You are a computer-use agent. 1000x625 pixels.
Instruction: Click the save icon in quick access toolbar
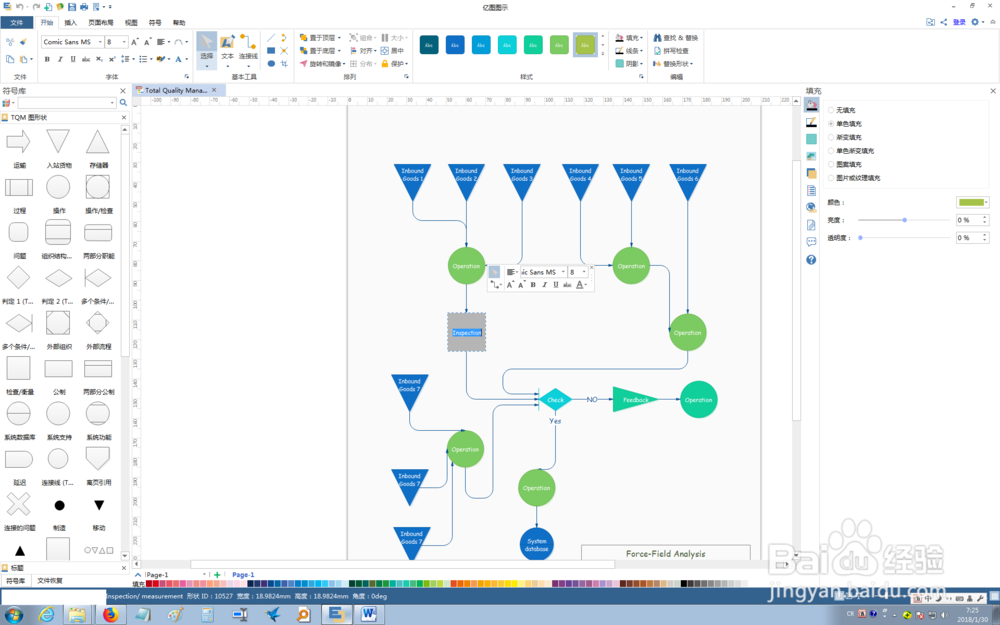72,6
